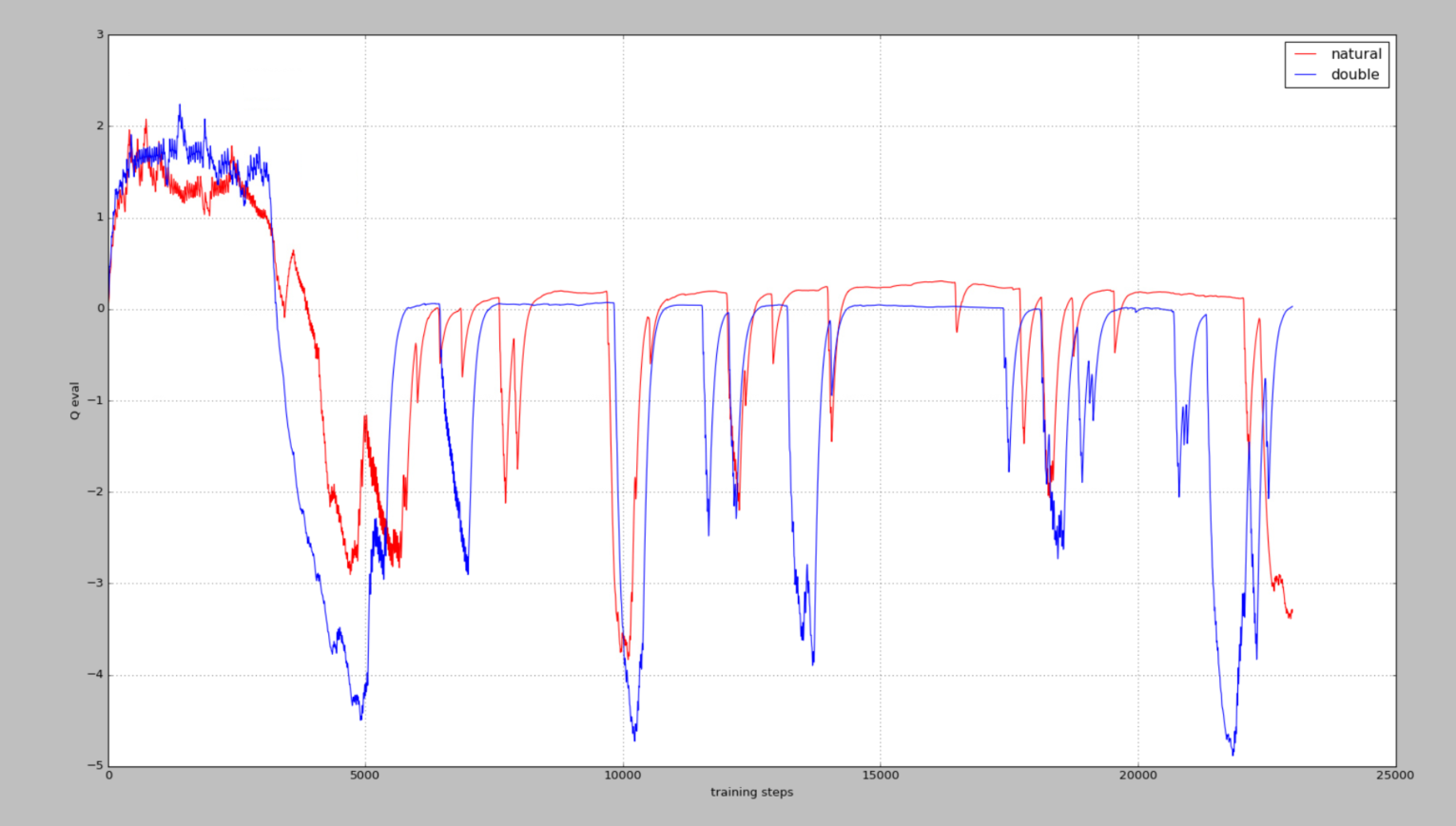The image size is (1456, 826).
Task: Click the x-axis tick label 25000
Action: [1395, 775]
